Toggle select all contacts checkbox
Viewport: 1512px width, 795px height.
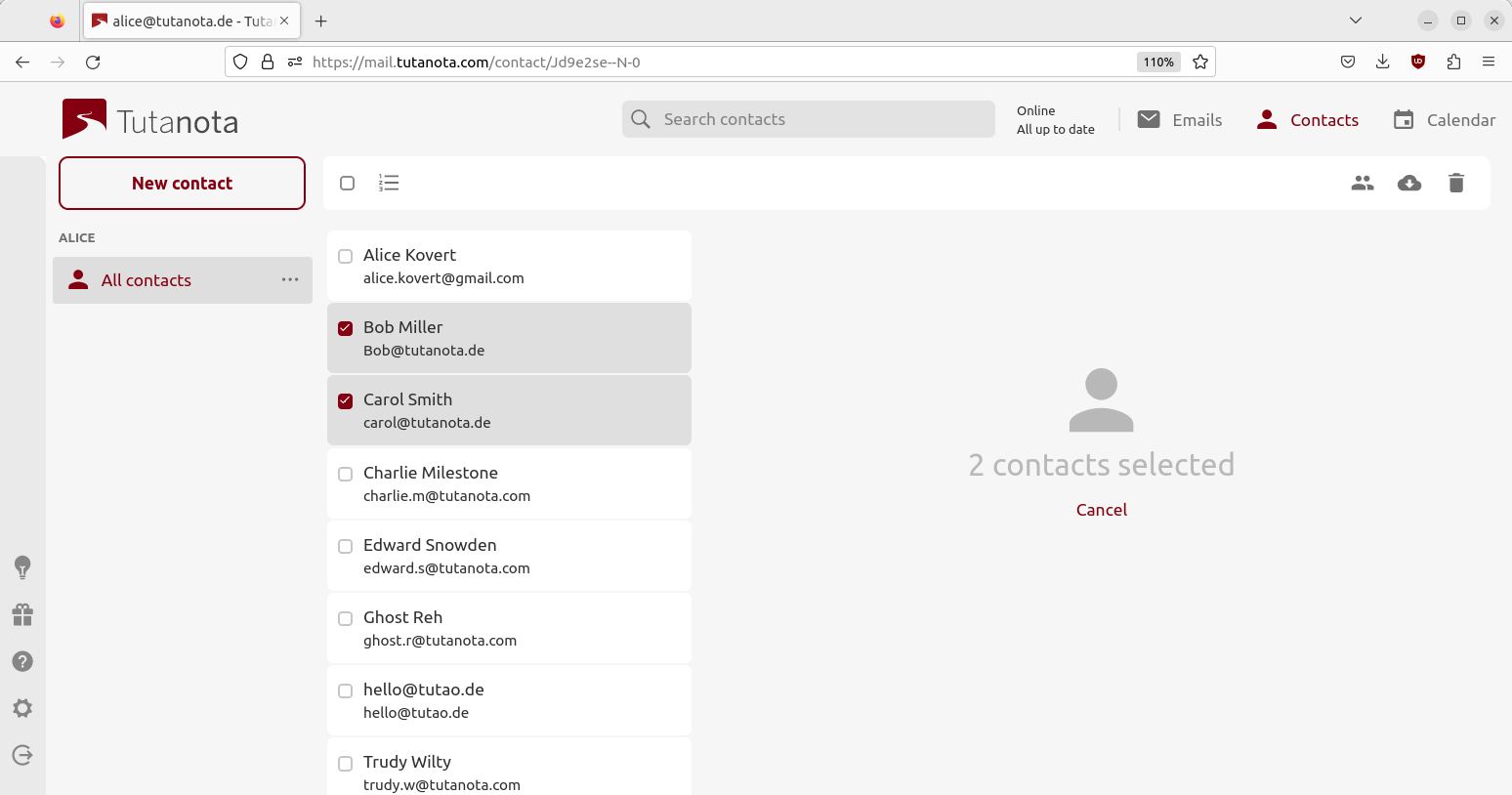click(347, 183)
